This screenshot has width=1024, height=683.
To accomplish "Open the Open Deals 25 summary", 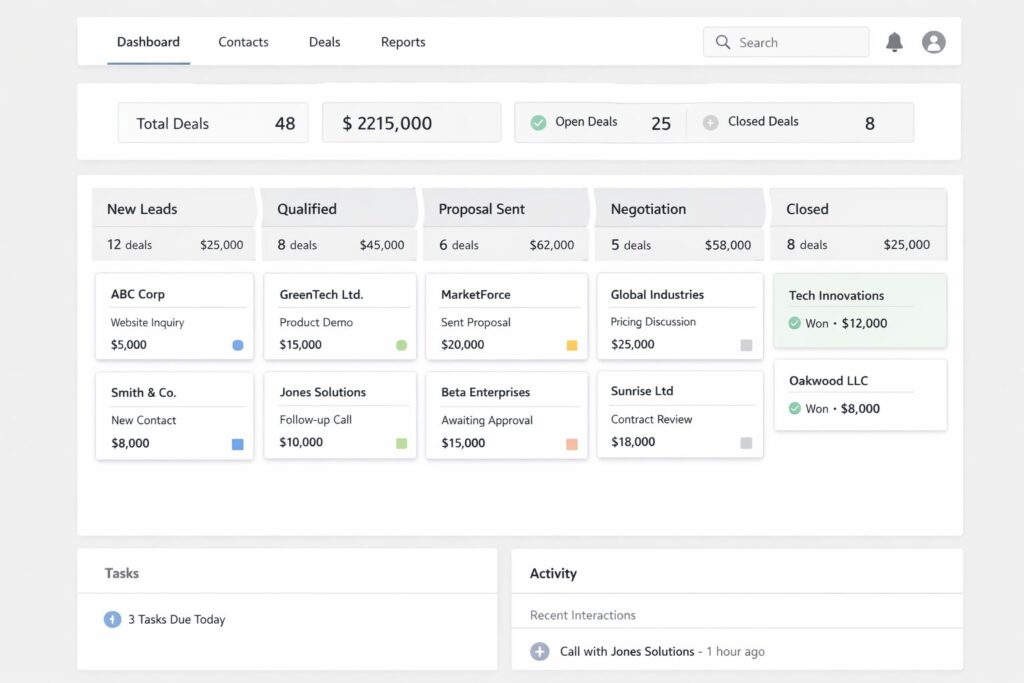I will click(x=600, y=123).
